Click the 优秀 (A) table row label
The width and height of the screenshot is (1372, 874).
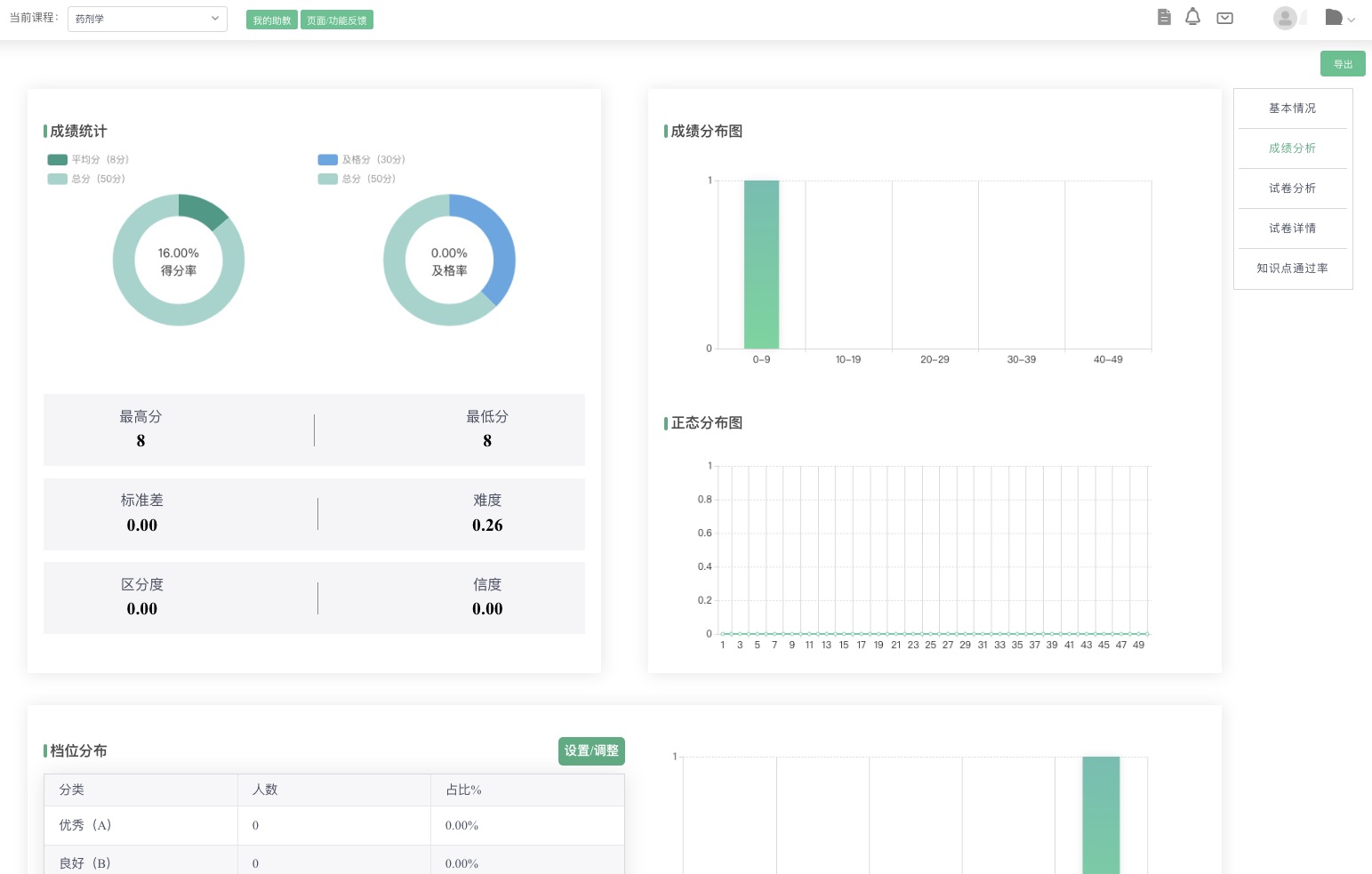point(85,825)
